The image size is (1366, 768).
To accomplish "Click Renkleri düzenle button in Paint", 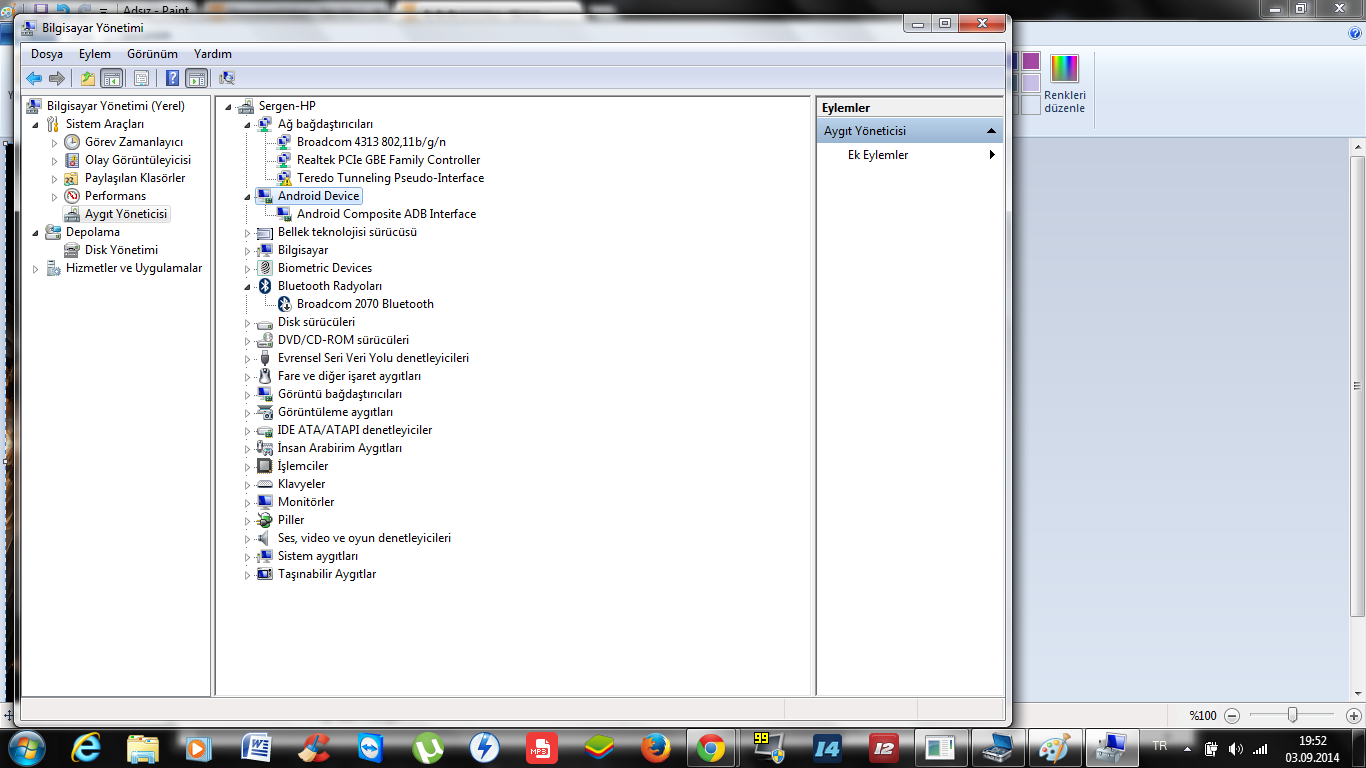I will coord(1064,84).
